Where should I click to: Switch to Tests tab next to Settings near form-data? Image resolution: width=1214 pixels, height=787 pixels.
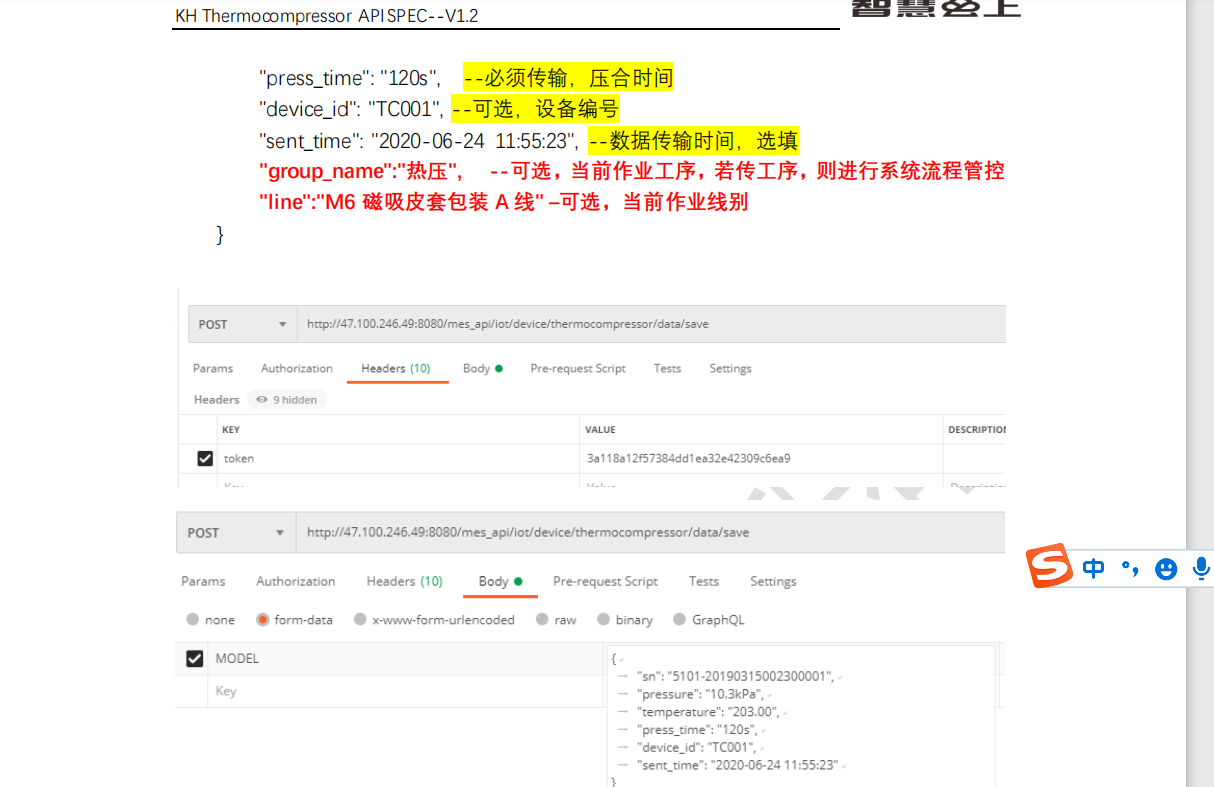click(x=703, y=582)
